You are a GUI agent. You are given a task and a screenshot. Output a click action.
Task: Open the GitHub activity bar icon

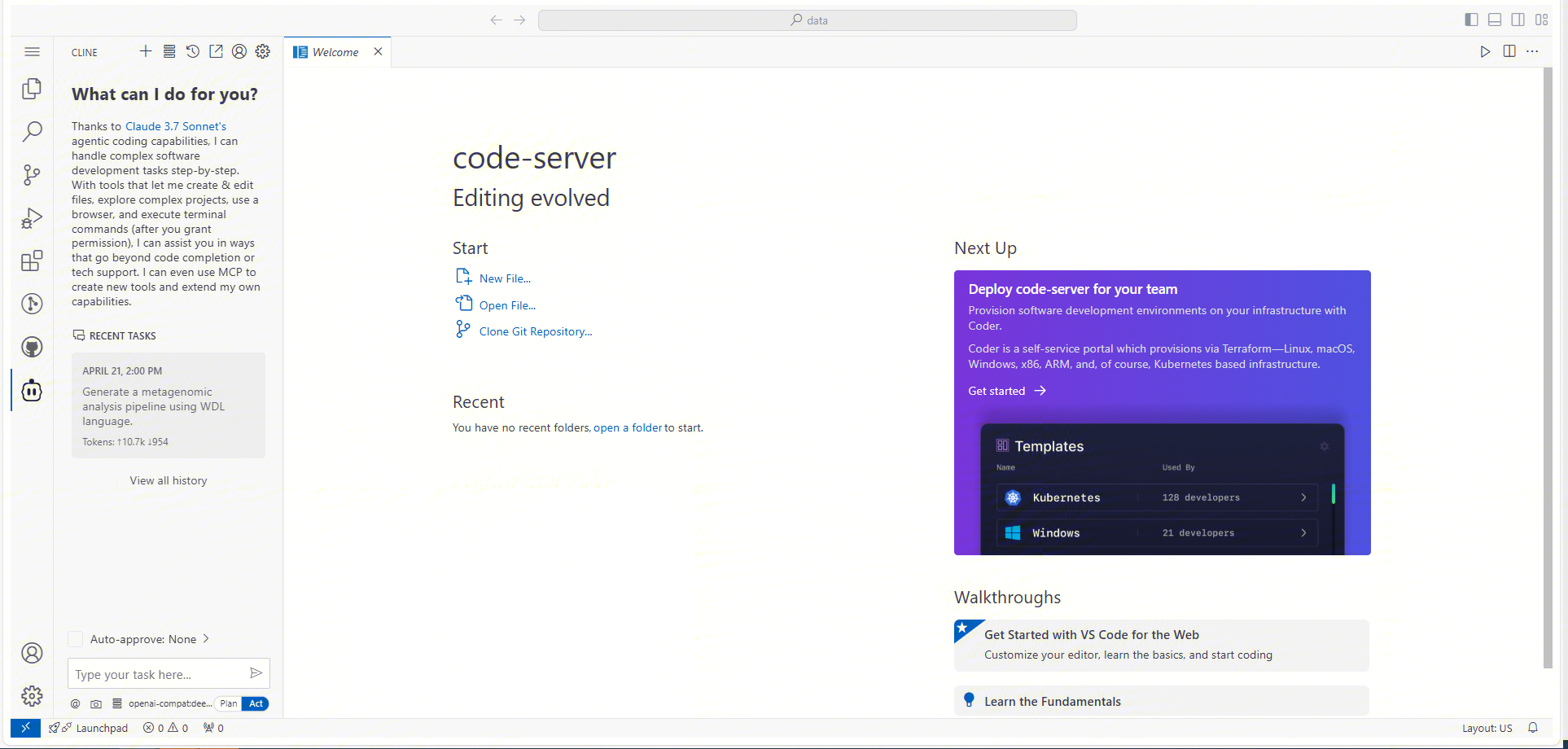coord(32,347)
